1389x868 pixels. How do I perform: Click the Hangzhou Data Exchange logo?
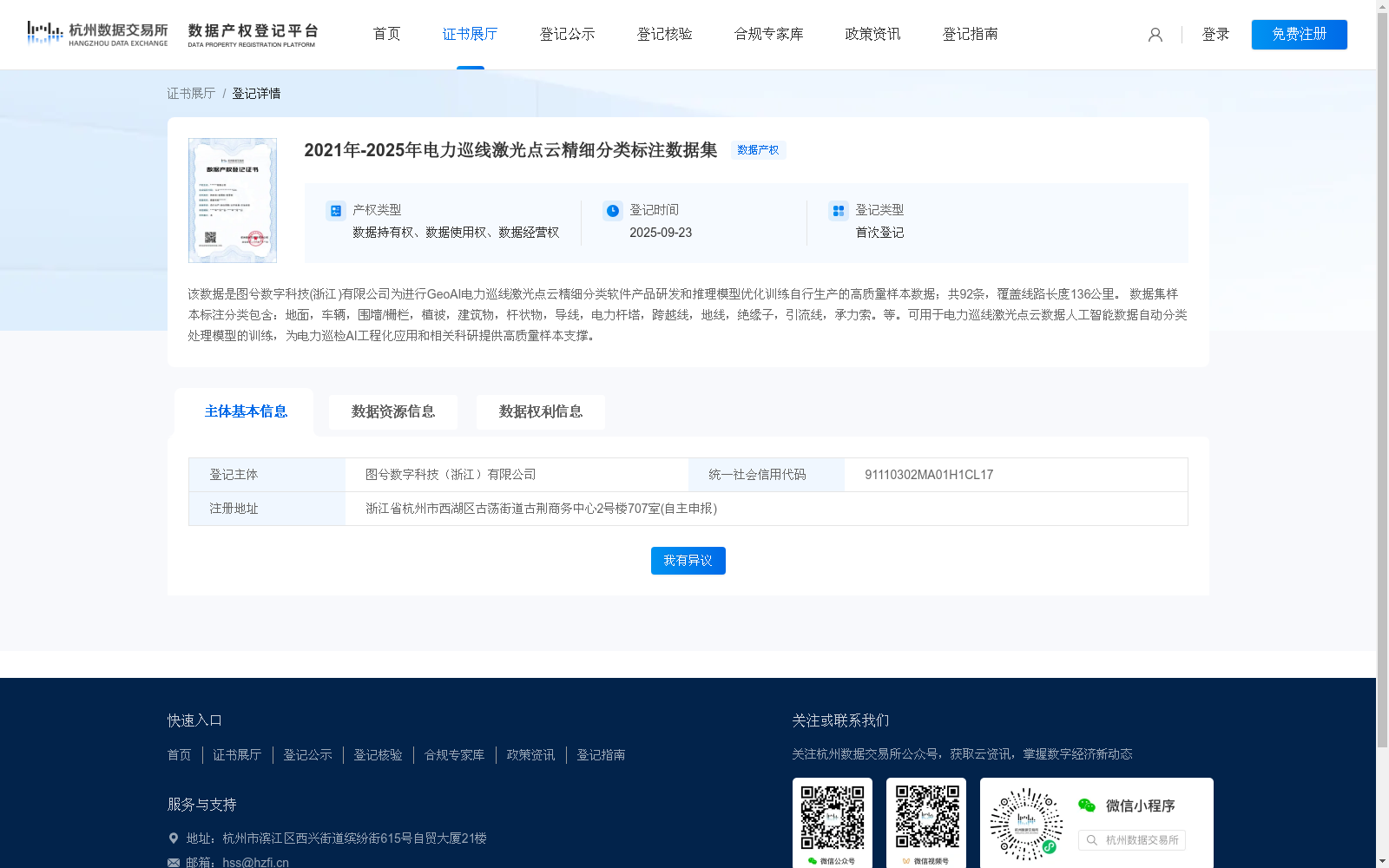tap(97, 34)
